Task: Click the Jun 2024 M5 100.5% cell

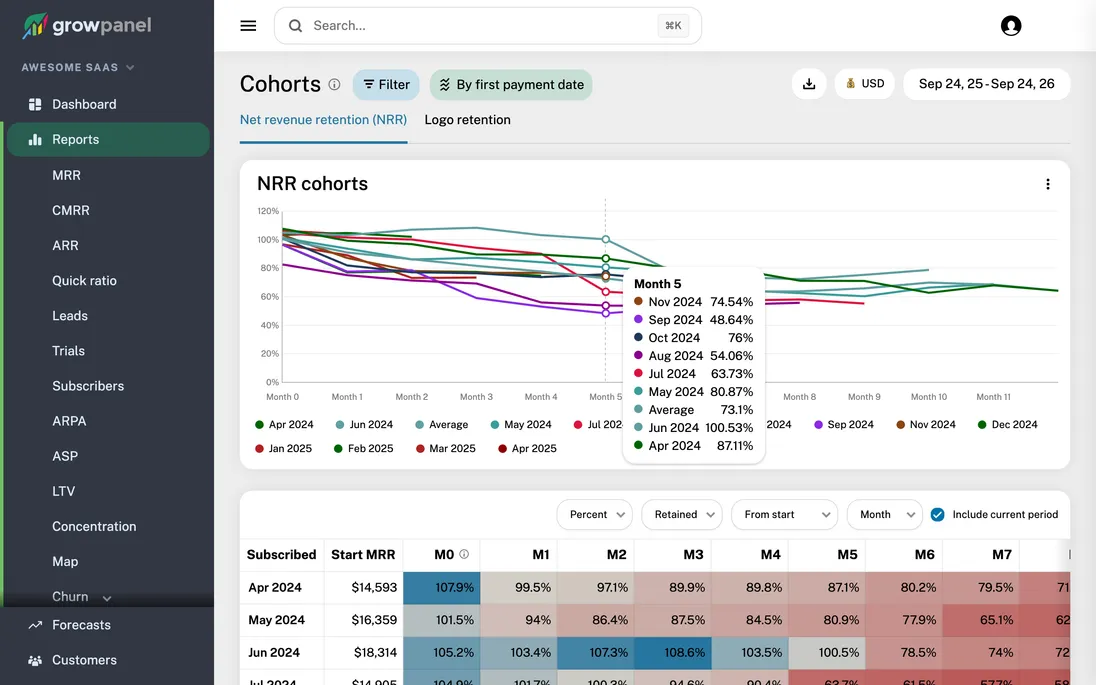Action: tap(827, 652)
